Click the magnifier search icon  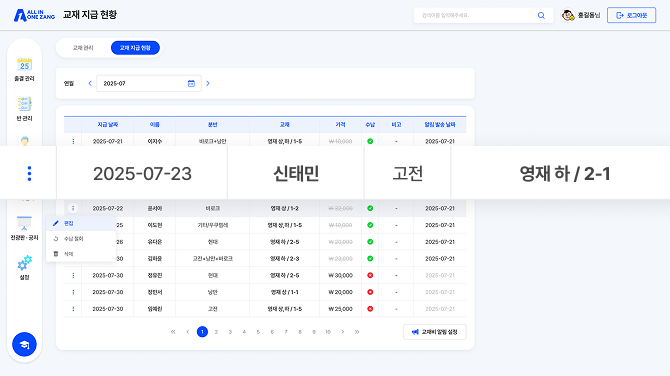[x=541, y=15]
